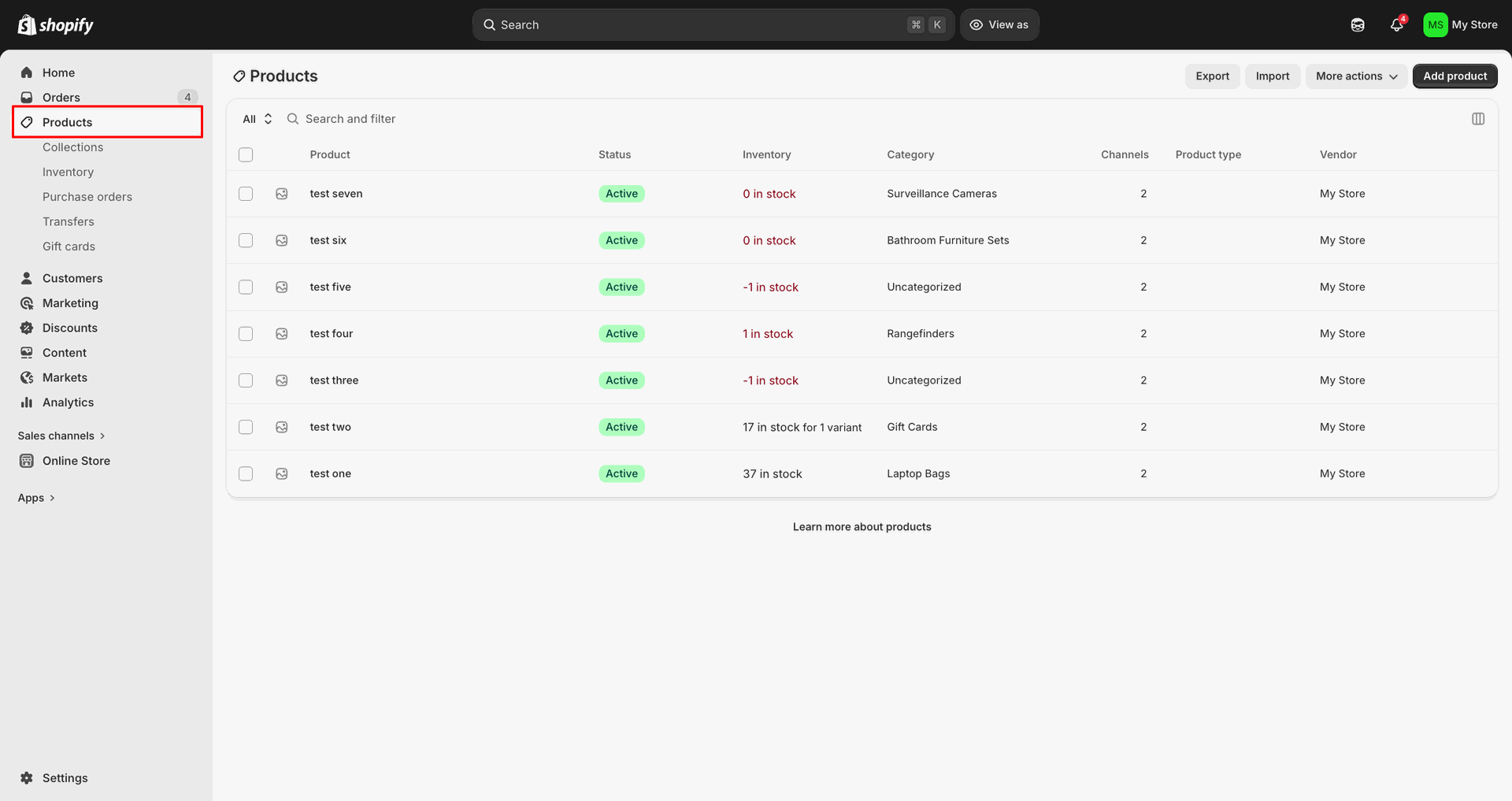Image resolution: width=1512 pixels, height=801 pixels.
Task: Select the test seven checkbox
Action: [x=246, y=194]
